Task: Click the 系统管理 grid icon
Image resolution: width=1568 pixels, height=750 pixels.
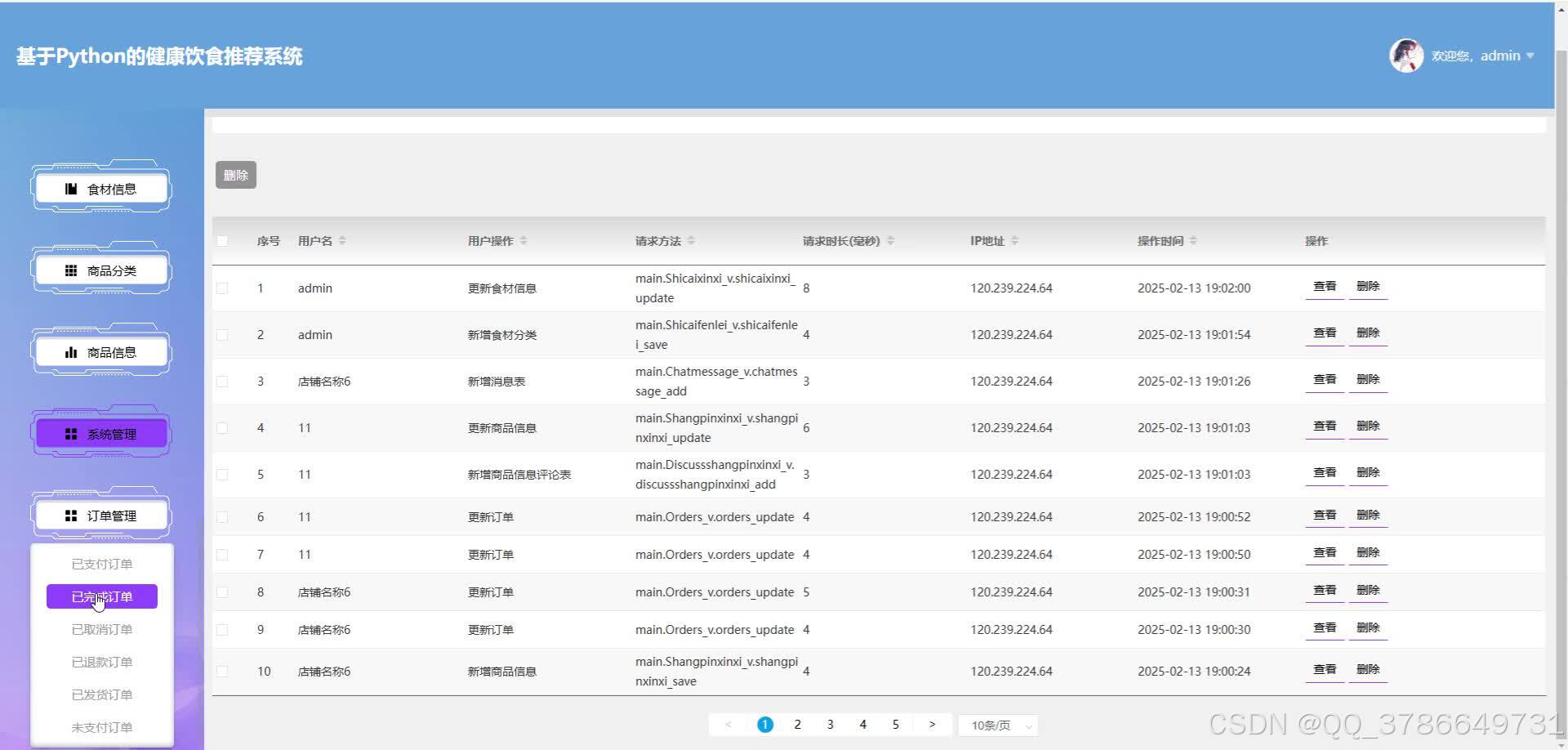Action: 71,434
